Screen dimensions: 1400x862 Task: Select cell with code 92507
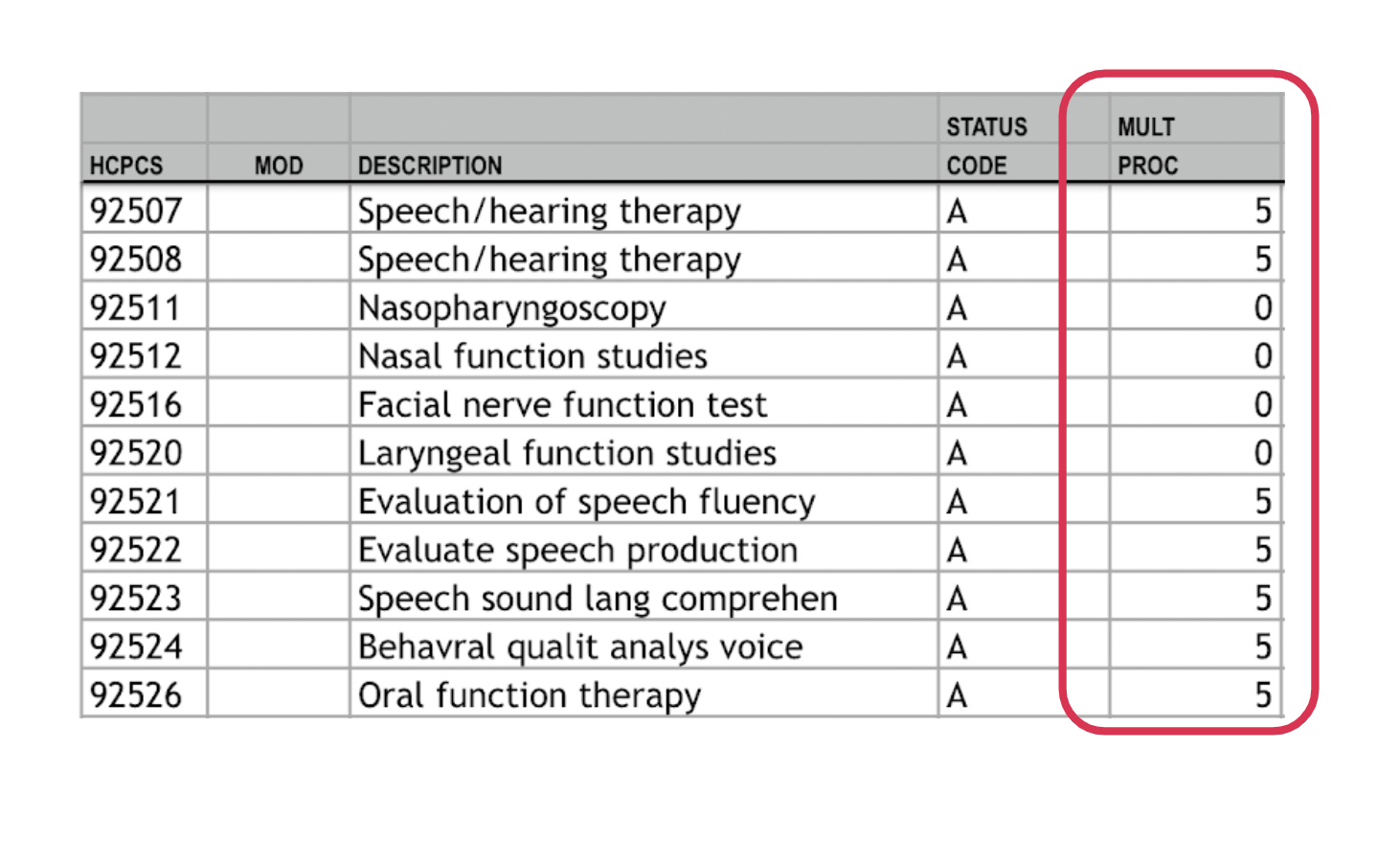[145, 210]
